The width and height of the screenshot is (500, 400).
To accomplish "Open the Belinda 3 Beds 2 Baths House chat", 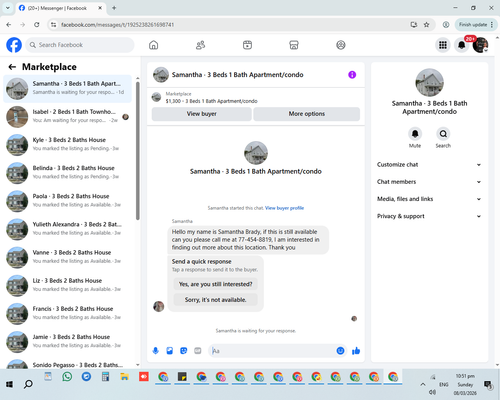I will (67, 173).
